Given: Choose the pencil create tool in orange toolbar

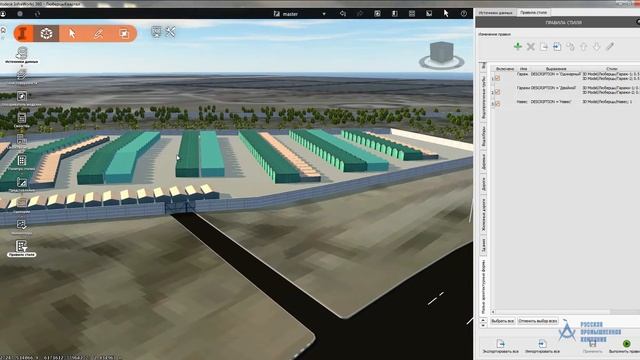Looking at the screenshot, I should pyautogui.click(x=98, y=33).
